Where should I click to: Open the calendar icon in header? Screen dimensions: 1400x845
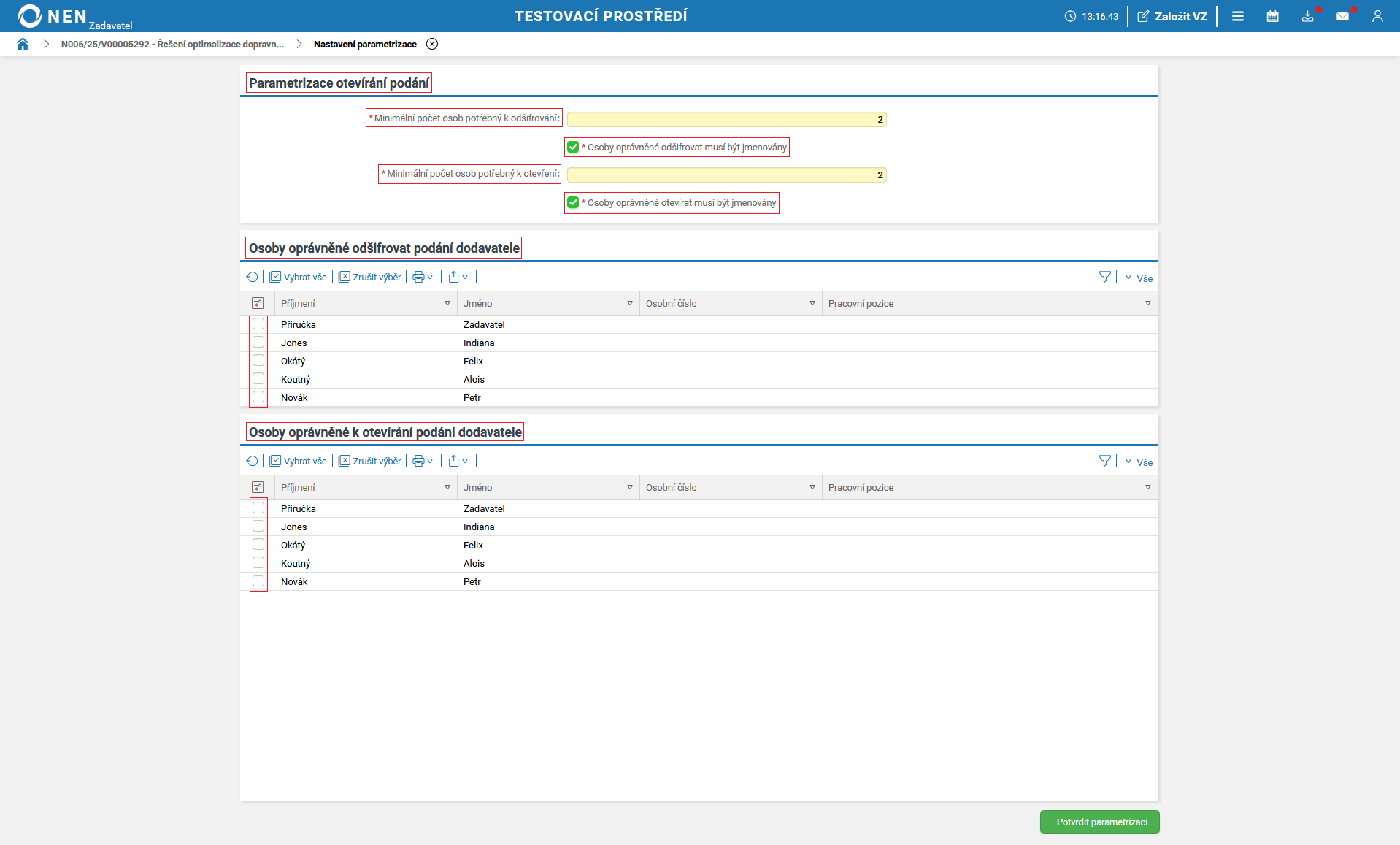1272,16
